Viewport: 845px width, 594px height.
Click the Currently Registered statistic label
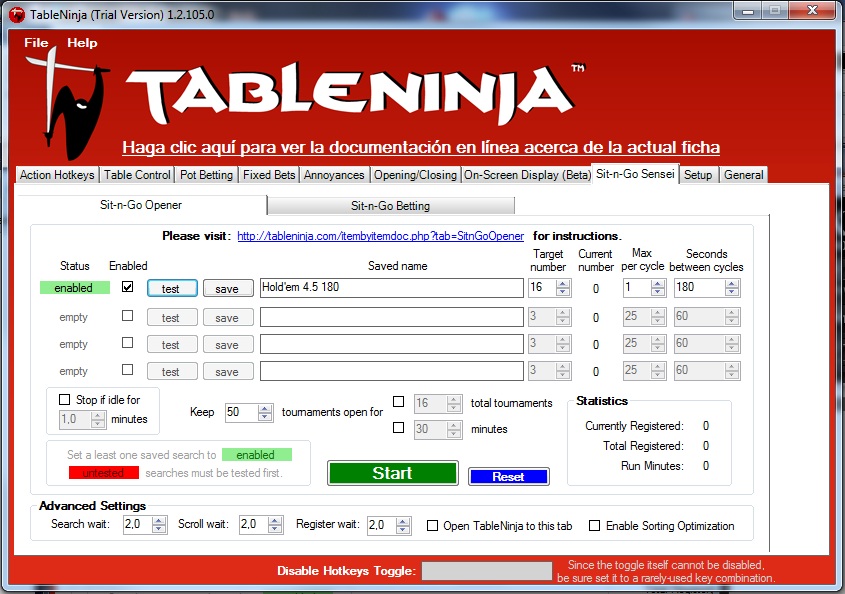[x=634, y=426]
